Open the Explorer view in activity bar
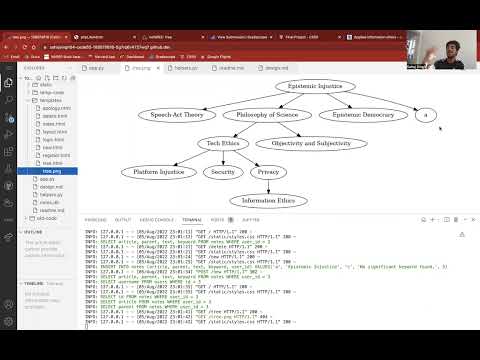Image resolution: width=480 pixels, height=360 pixels. tap(8, 83)
